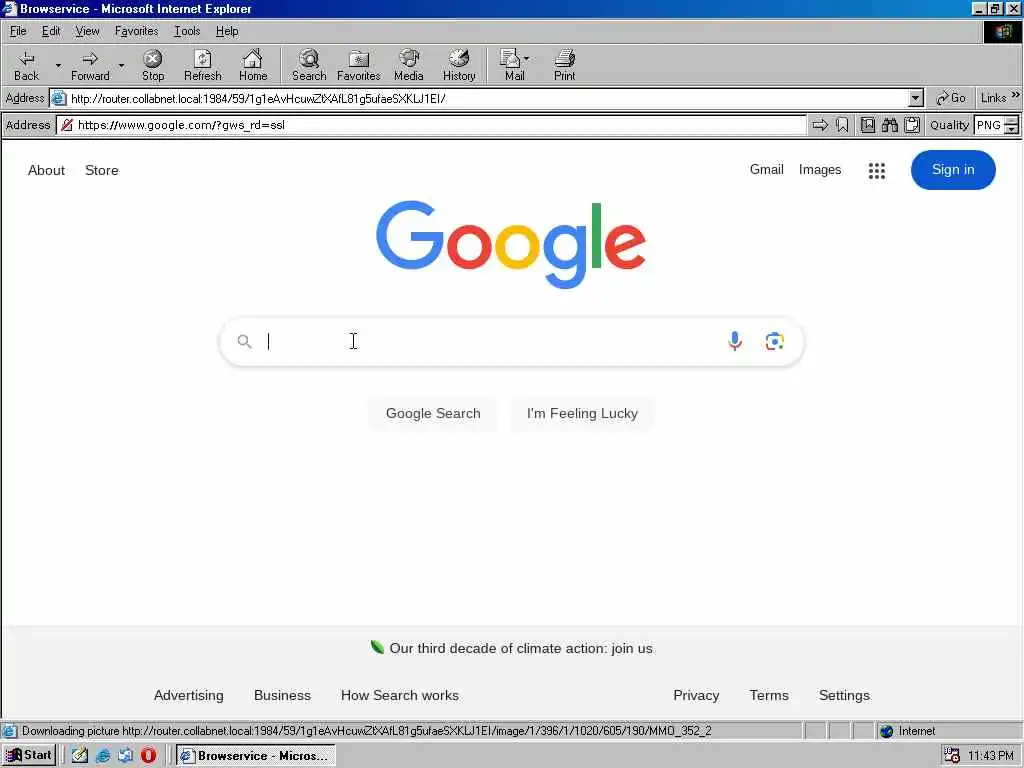Launch Opera from the quick launch bar
Screen dimensions: 1024x768
[148, 755]
